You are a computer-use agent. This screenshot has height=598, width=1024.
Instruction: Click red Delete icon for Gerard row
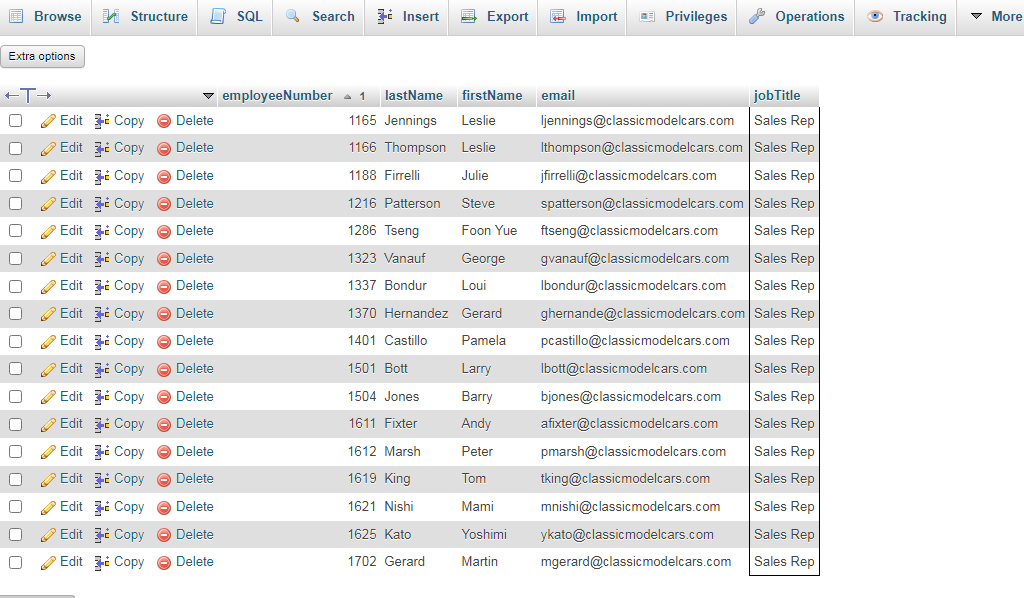[164, 562]
